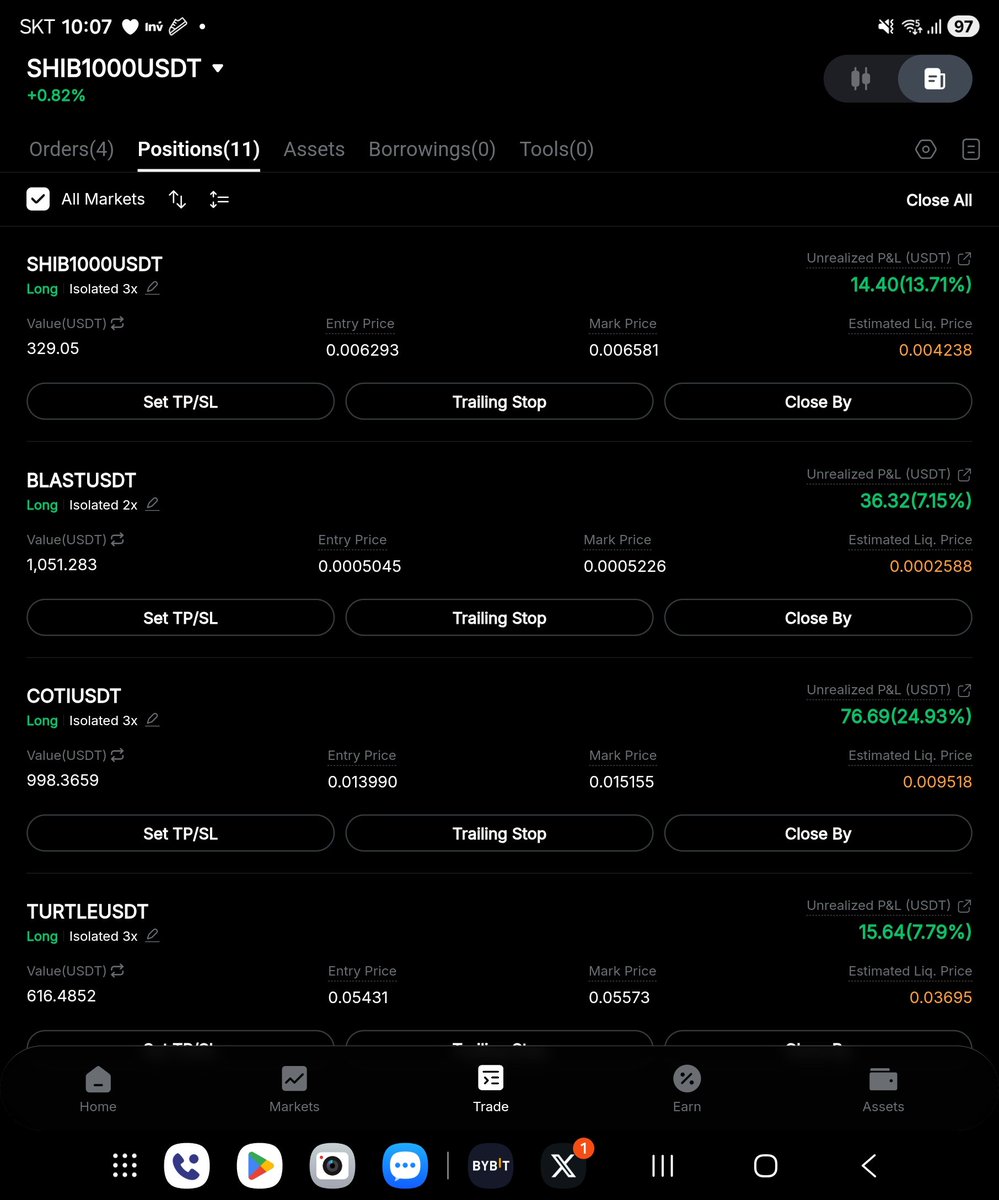Open the Assets tab
Screen dimensions: 999x1200
coord(314,149)
